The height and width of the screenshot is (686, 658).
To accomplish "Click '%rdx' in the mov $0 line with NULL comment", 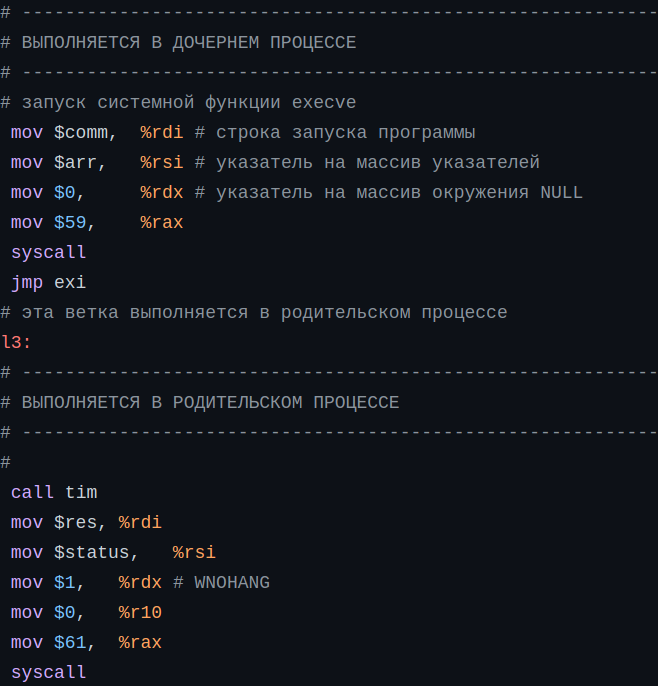I will click(161, 193).
